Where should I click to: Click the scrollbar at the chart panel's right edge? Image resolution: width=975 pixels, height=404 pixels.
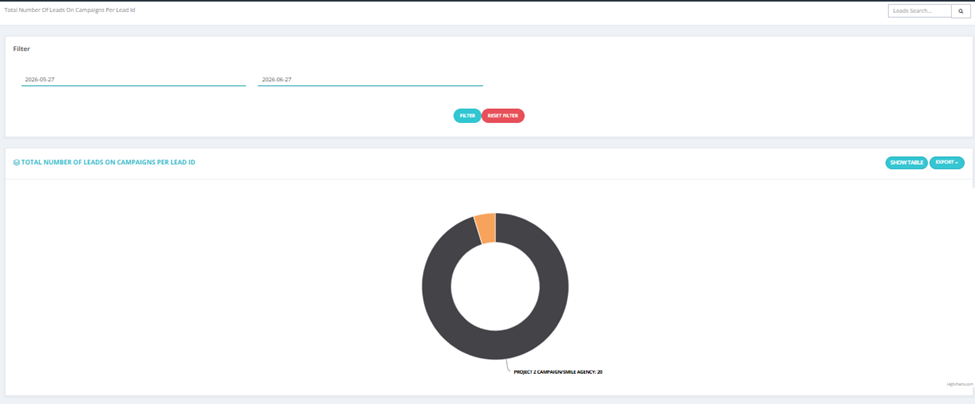[973, 168]
